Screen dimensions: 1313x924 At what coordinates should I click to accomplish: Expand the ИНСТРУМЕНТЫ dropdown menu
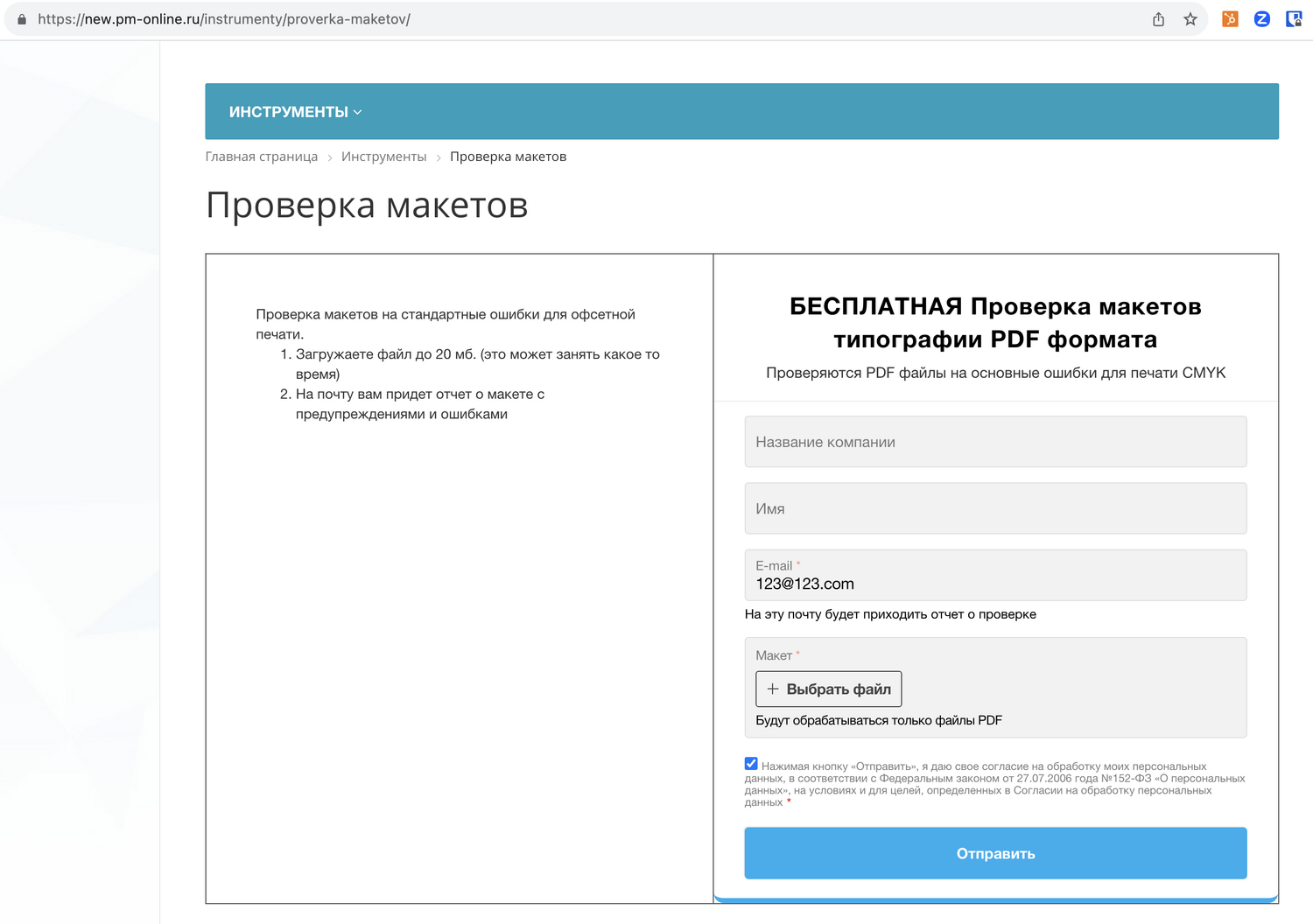295,112
